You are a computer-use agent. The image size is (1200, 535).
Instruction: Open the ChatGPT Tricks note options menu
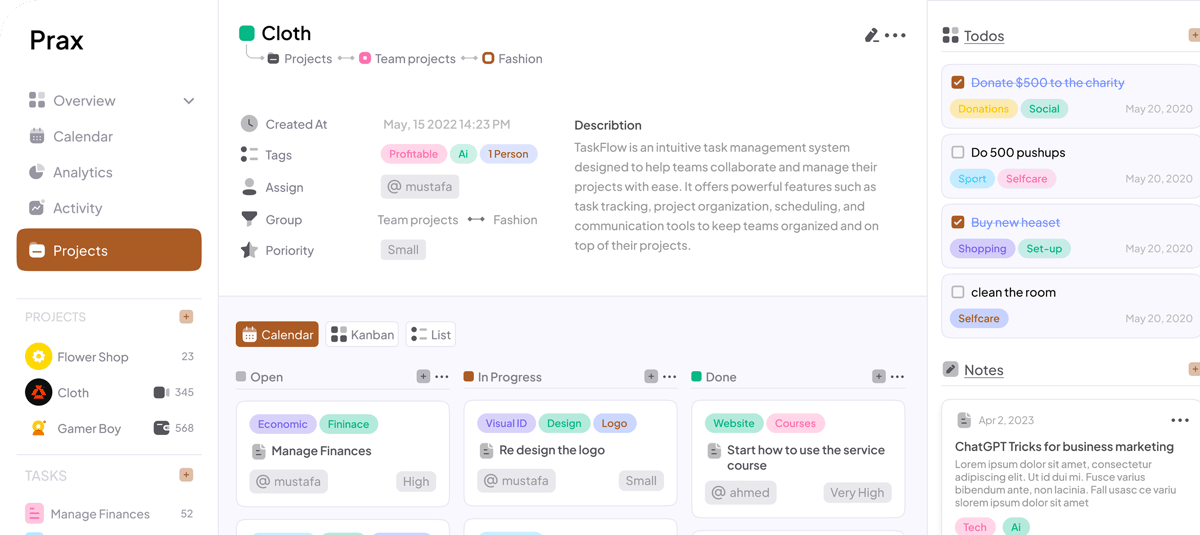(1180, 421)
